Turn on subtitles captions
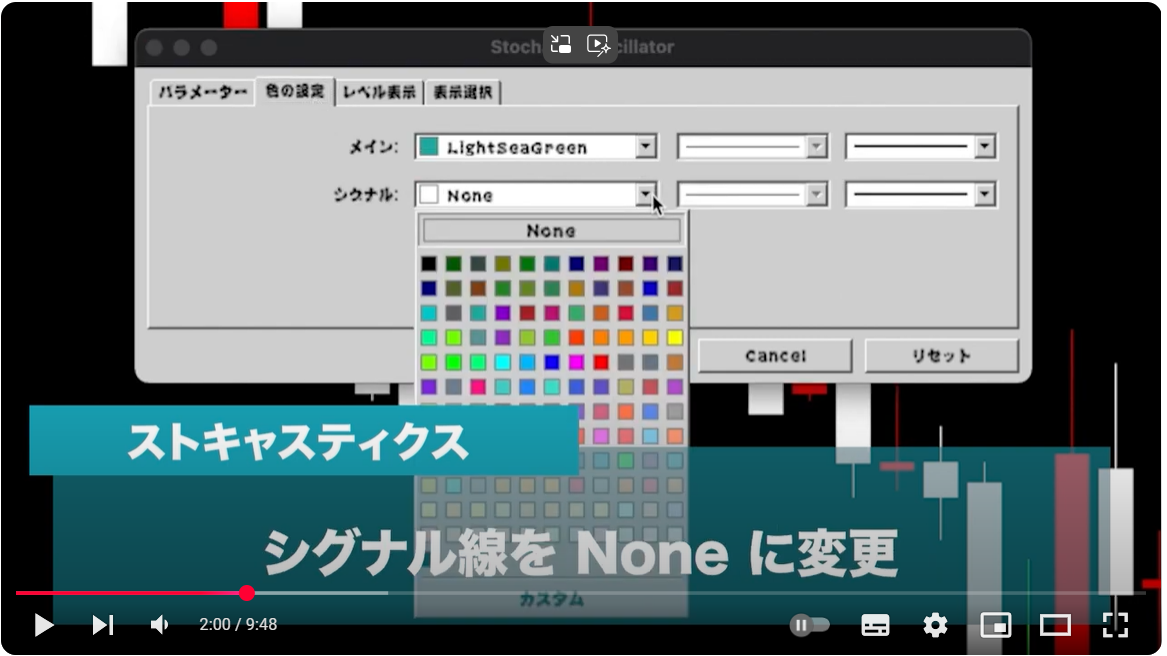 [x=875, y=625]
